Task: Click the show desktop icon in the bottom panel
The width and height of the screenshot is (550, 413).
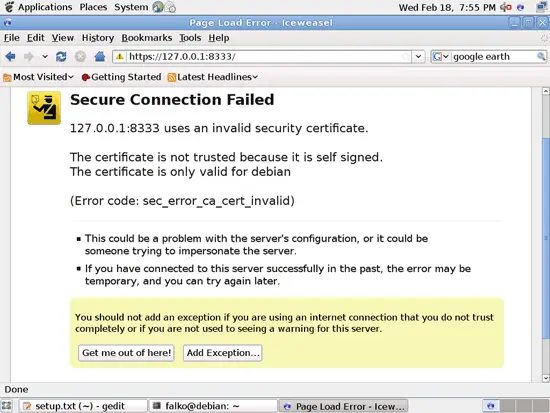Action: coord(7,406)
